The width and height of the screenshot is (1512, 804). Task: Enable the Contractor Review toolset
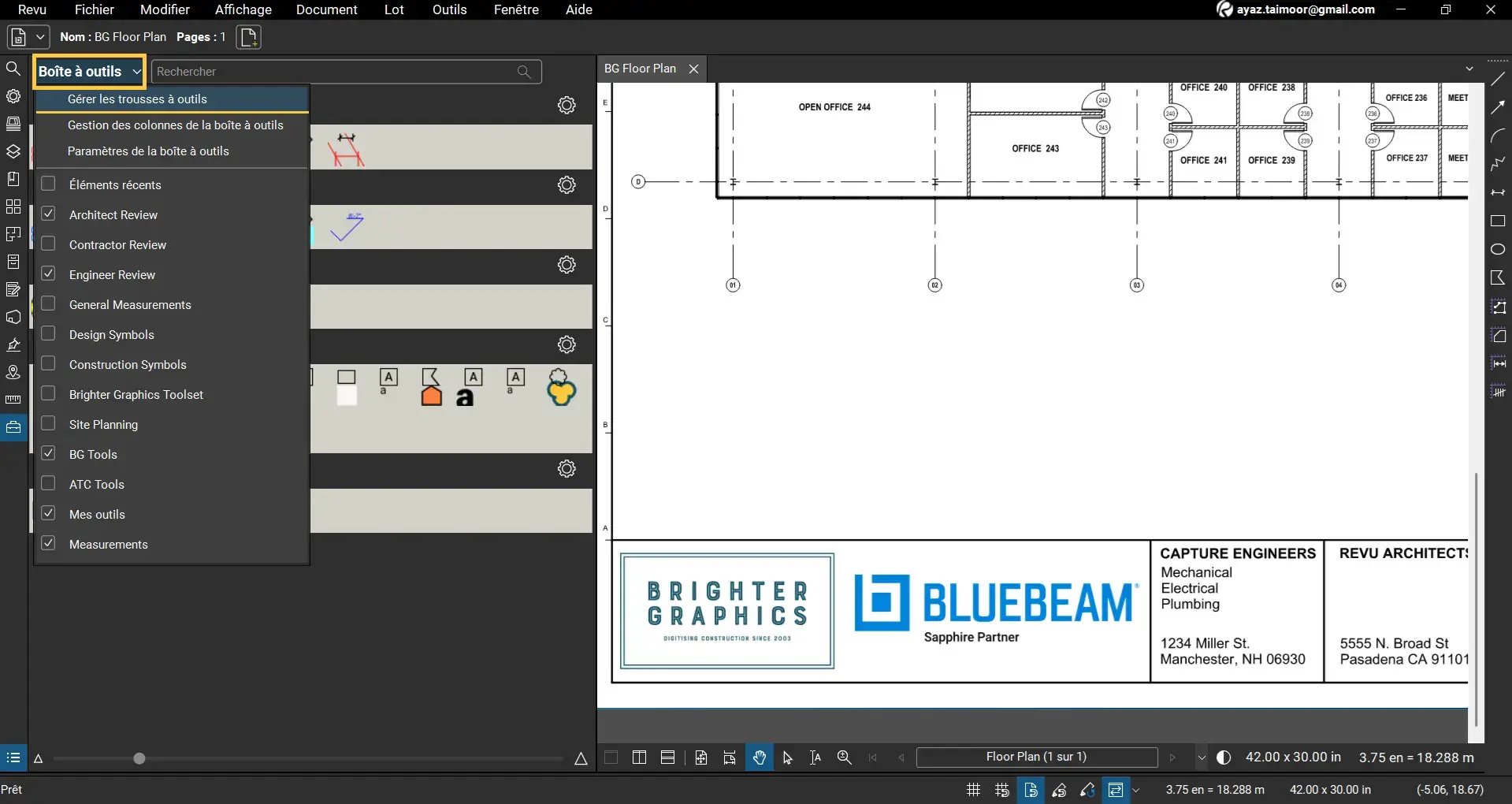[48, 244]
